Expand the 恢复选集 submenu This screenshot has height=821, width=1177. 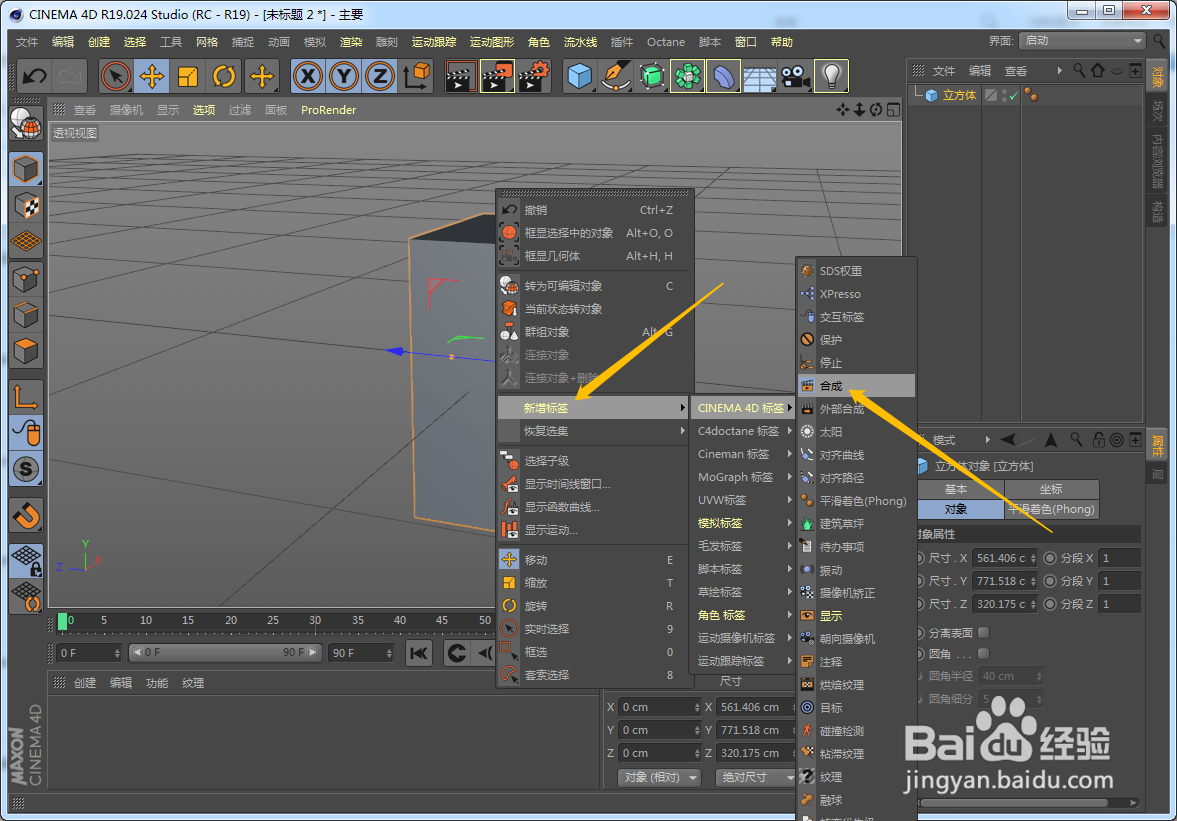[594, 431]
